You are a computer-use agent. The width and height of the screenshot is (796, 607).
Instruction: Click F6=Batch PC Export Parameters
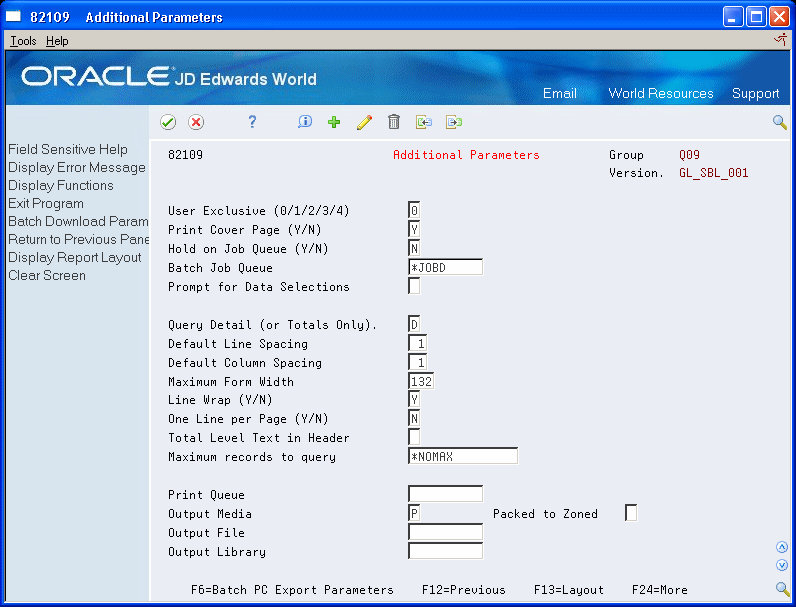click(x=292, y=590)
